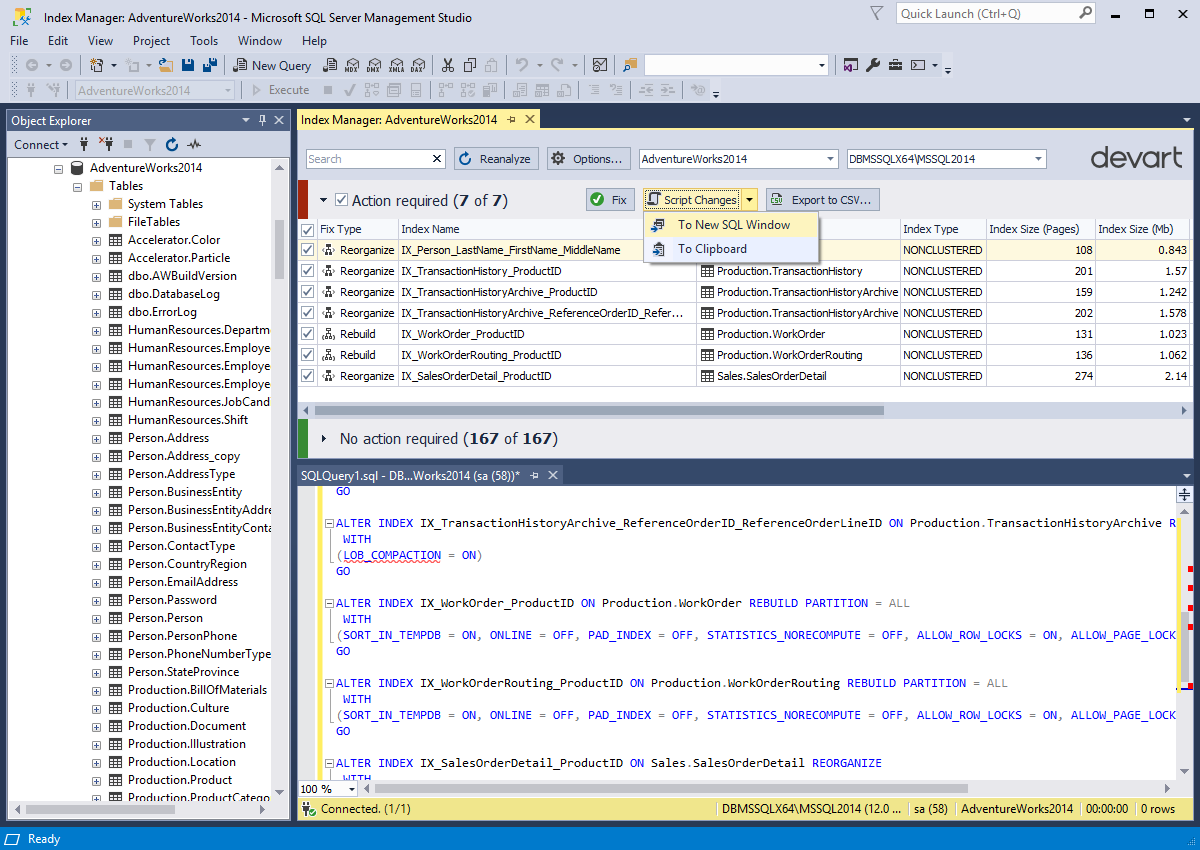Uncheck the IX_WorkOrder_ProductID row checkbox
Viewport: 1200px width, 850px height.
(308, 334)
